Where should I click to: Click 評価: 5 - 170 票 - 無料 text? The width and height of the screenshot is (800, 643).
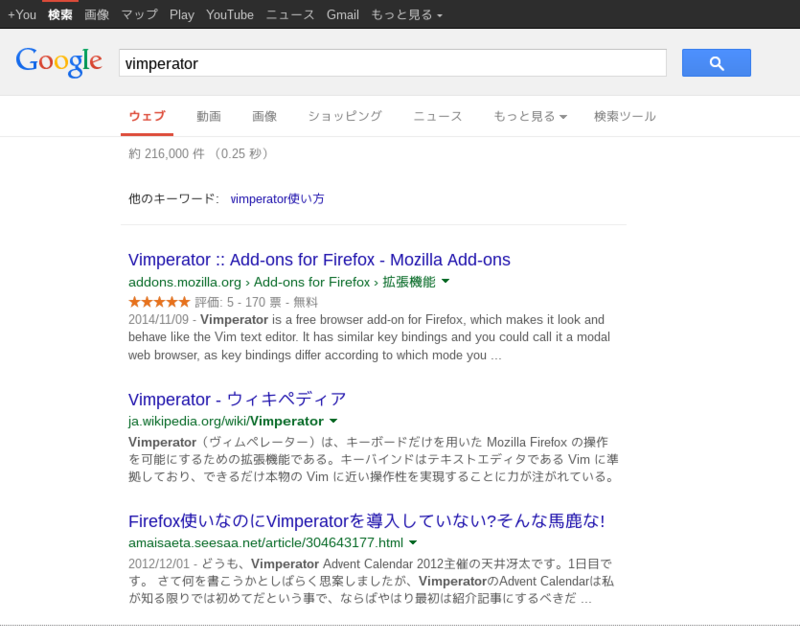pyautogui.click(x=257, y=303)
